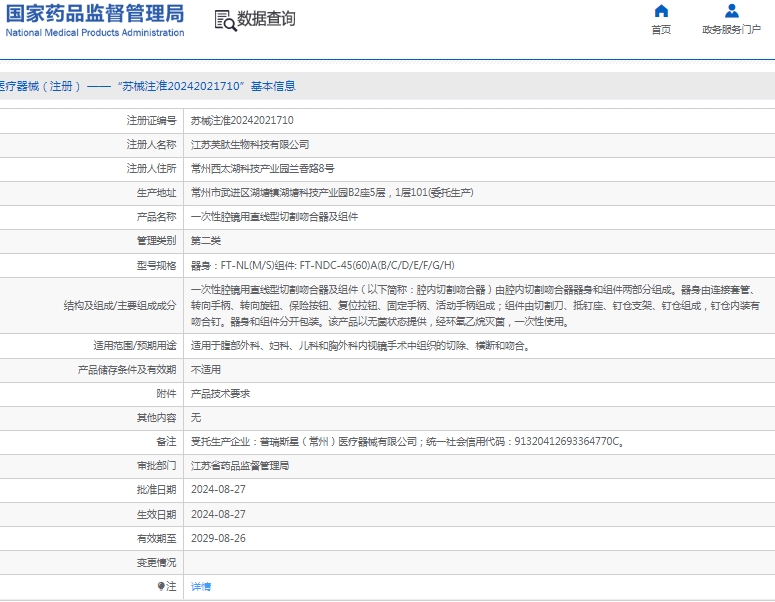775x602 pixels.
Task: Click 产品技术要求 attachment value
Action: click(220, 394)
